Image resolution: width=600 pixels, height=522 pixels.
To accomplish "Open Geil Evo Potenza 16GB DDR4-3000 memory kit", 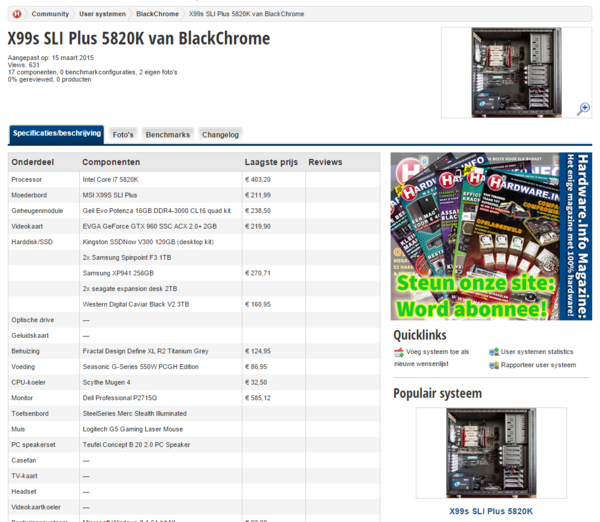I will click(x=157, y=211).
